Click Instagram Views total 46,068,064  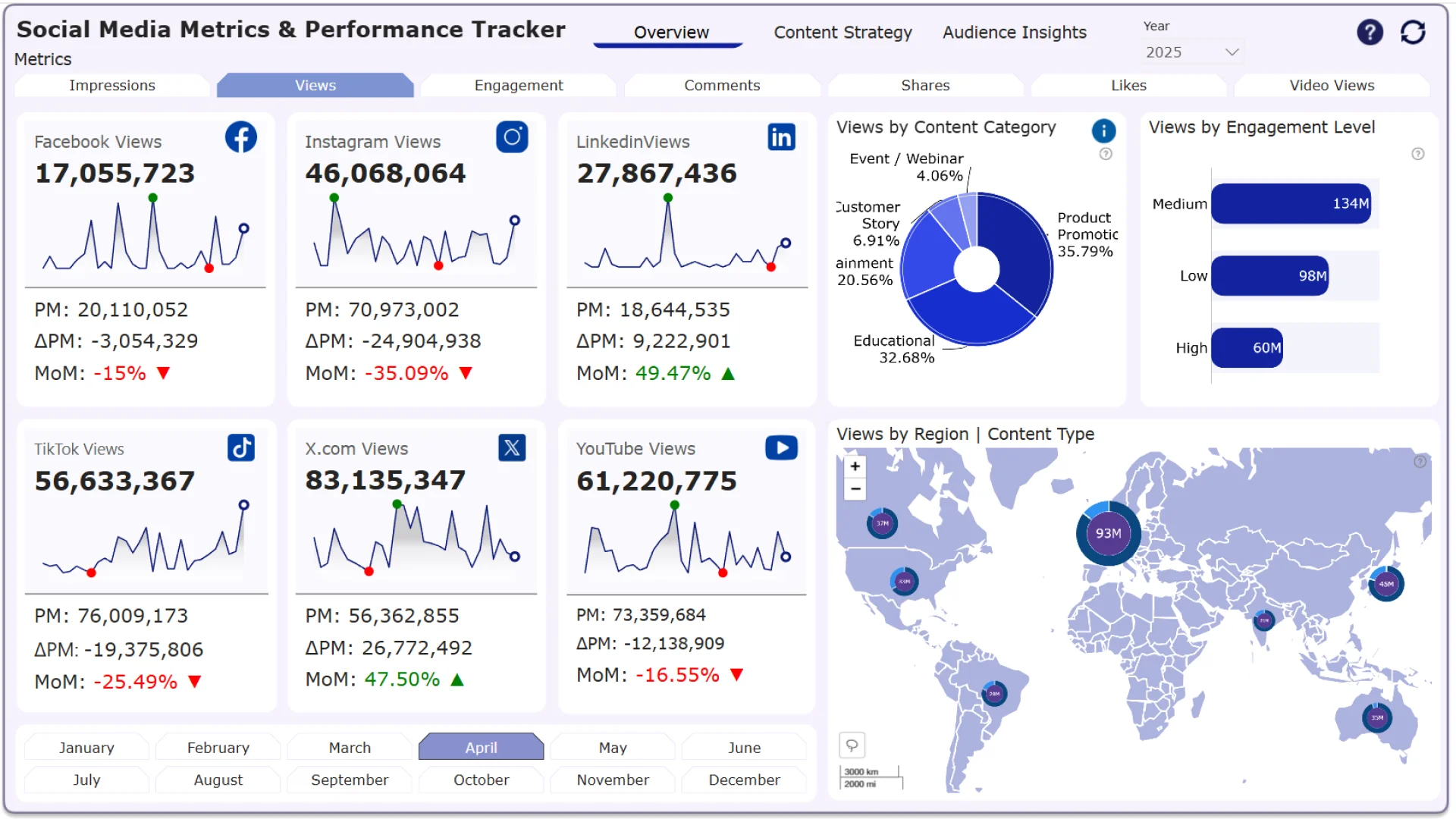coord(385,174)
